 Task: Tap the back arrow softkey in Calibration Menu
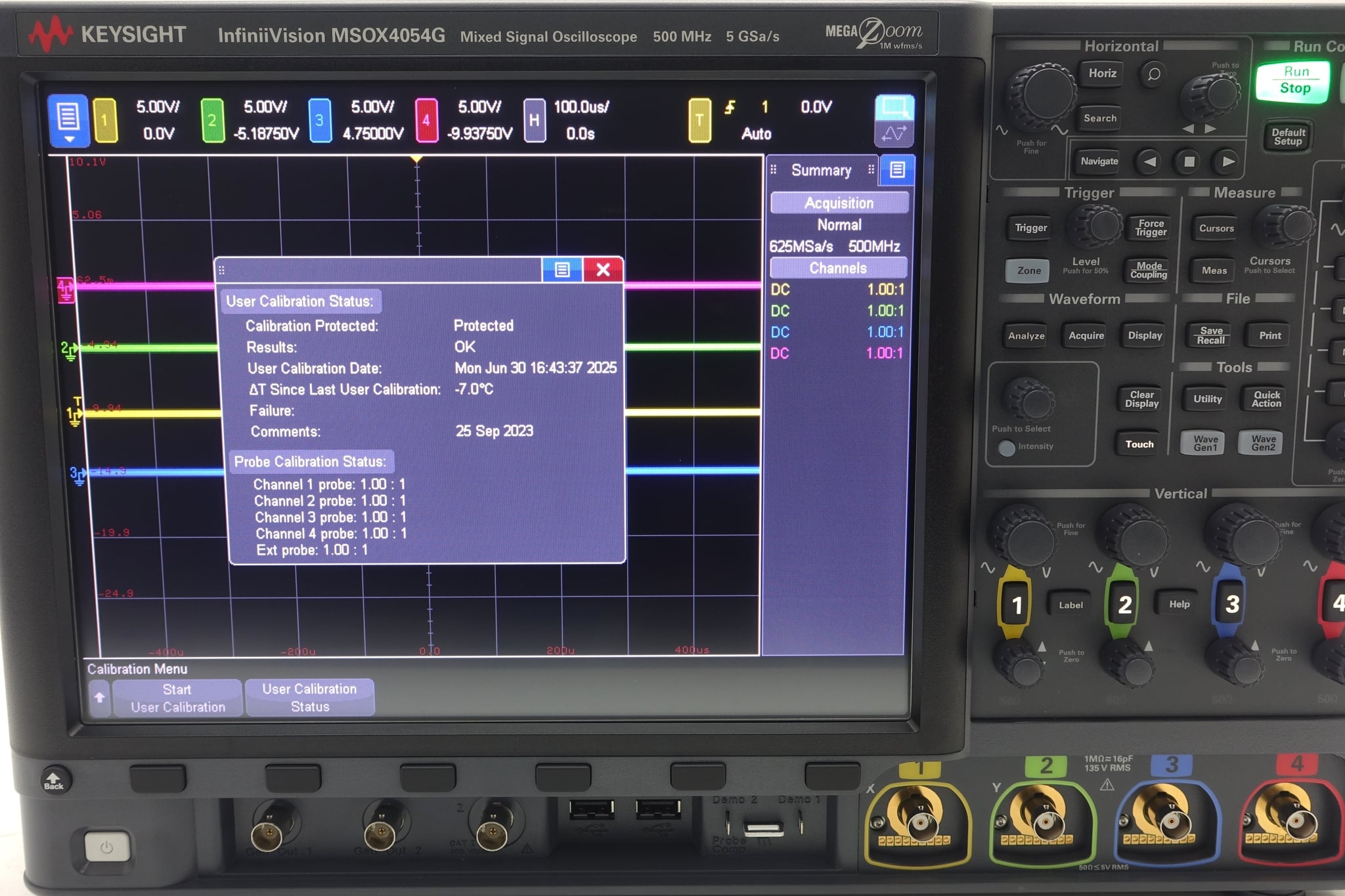pyautogui.click(x=100, y=698)
